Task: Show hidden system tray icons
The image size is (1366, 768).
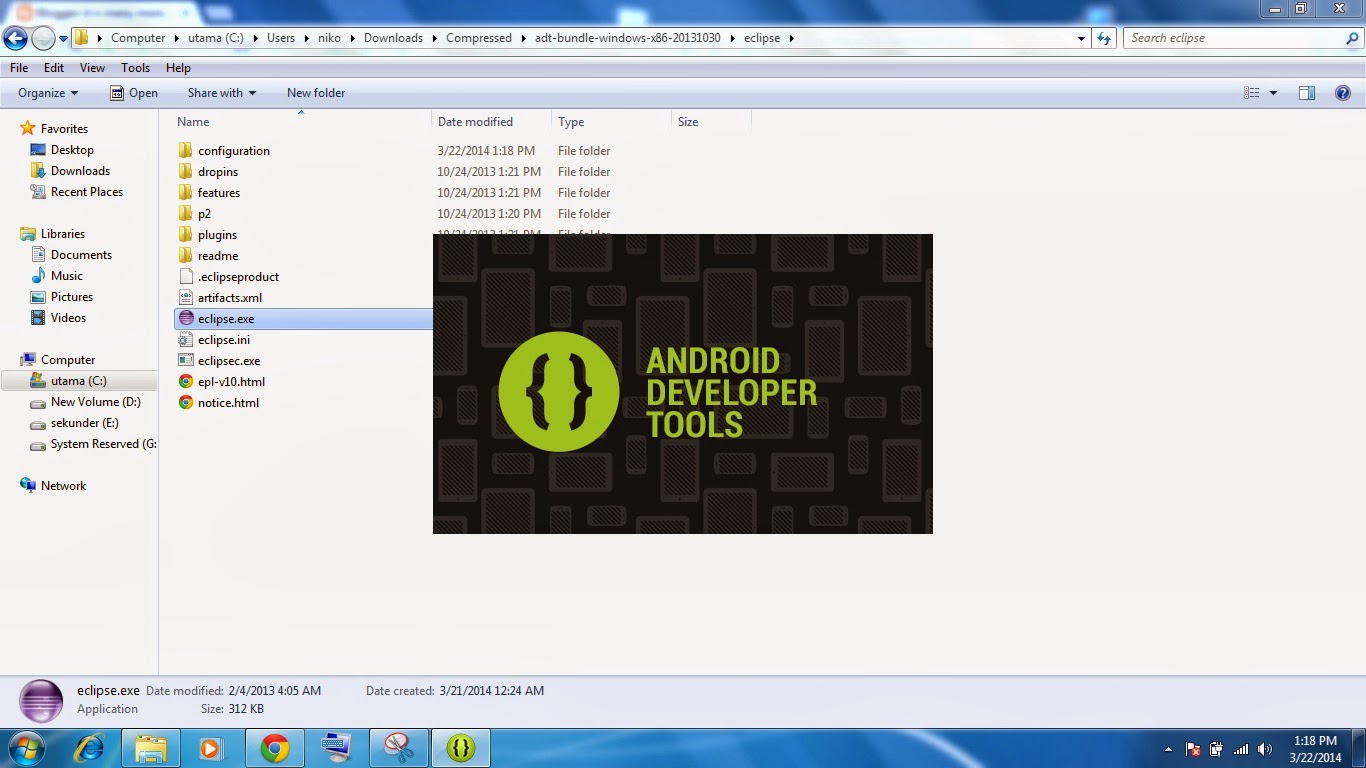Action: [x=1169, y=749]
